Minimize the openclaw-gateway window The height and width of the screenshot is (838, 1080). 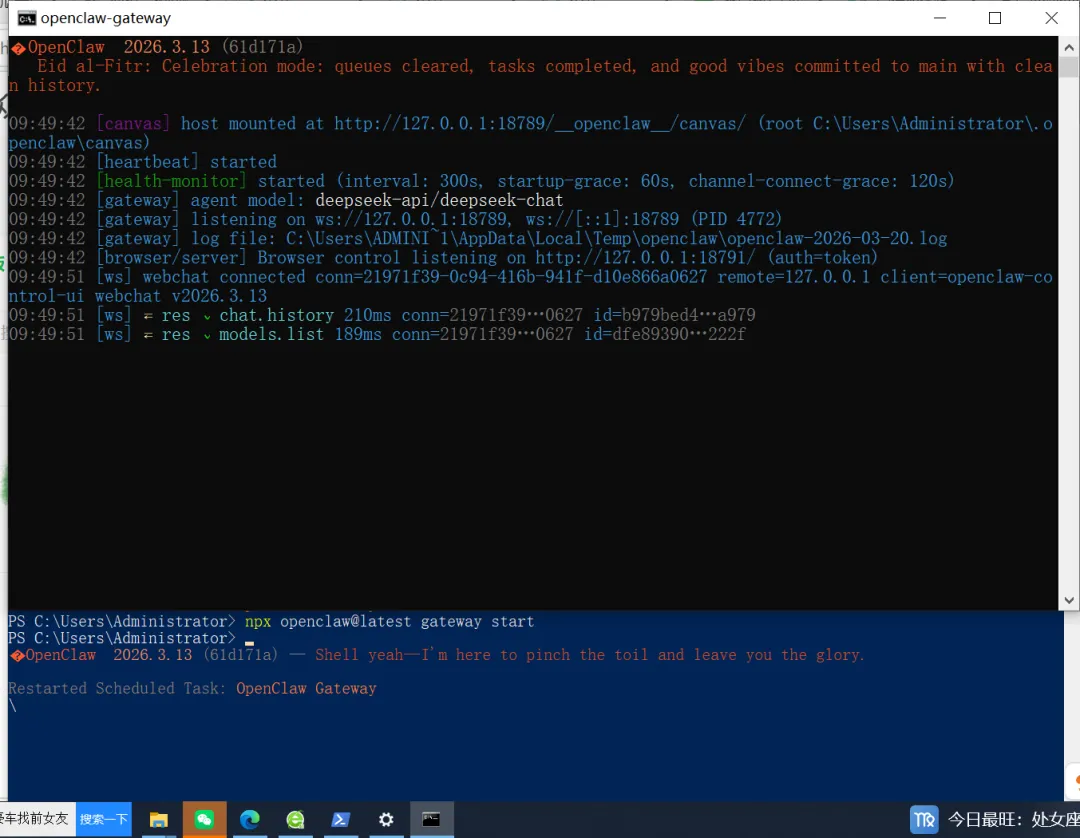939,18
